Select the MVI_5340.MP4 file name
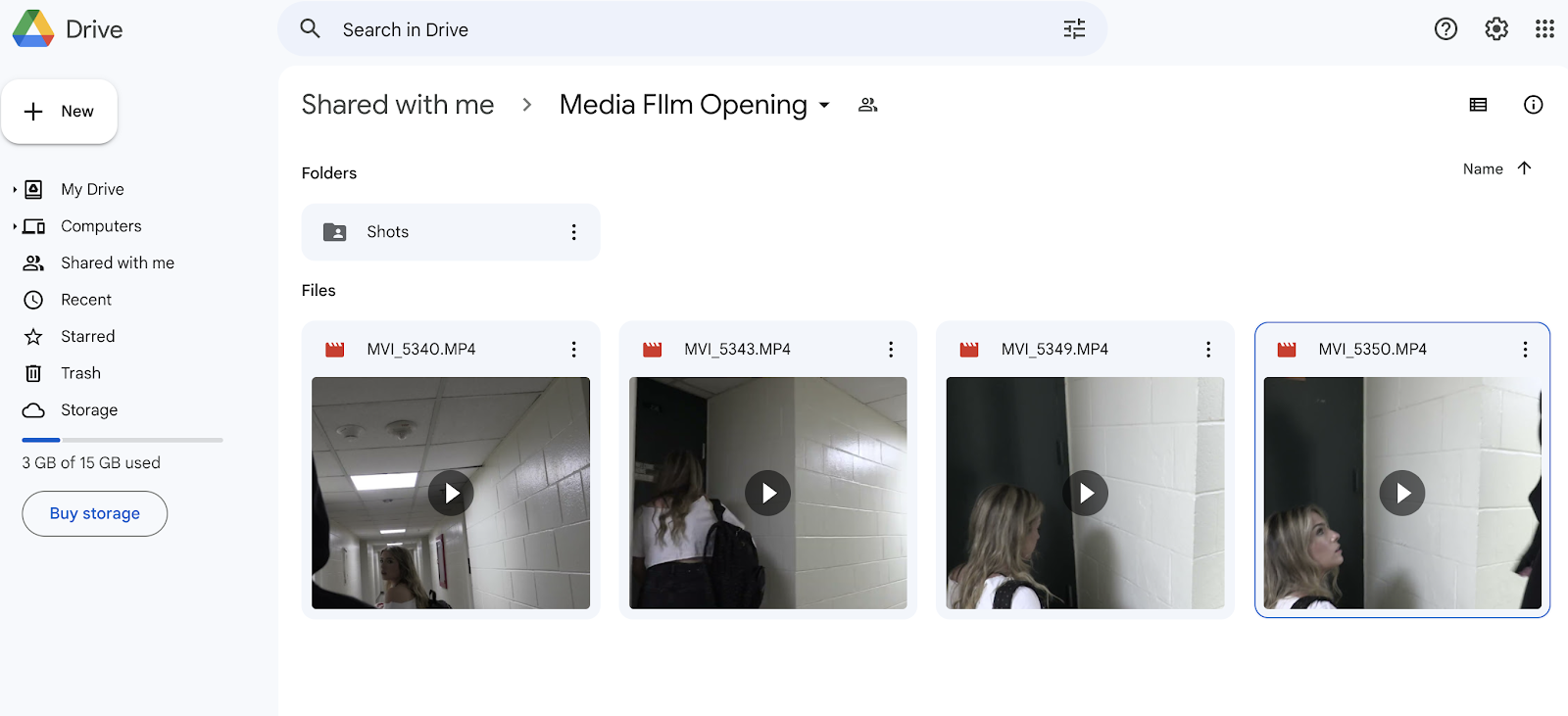Viewport: 1568px width, 716px height. coord(421,350)
